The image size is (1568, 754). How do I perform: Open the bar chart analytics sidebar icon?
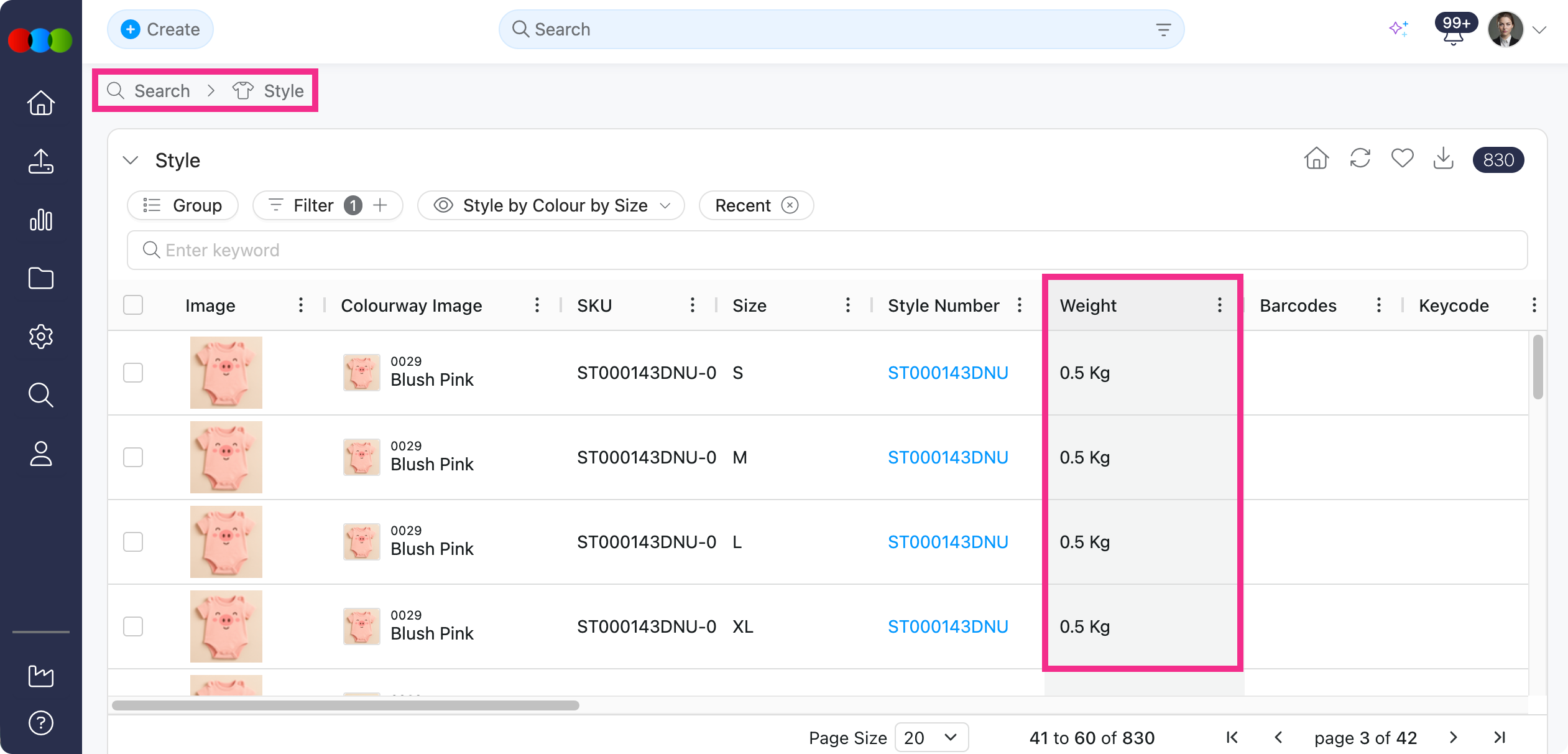[41, 220]
